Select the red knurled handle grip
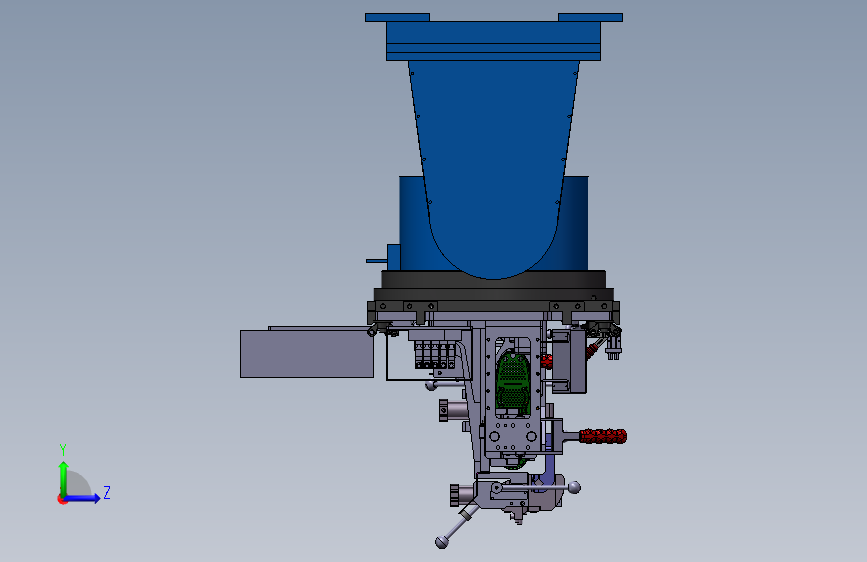The height and width of the screenshot is (562, 867). (603, 436)
